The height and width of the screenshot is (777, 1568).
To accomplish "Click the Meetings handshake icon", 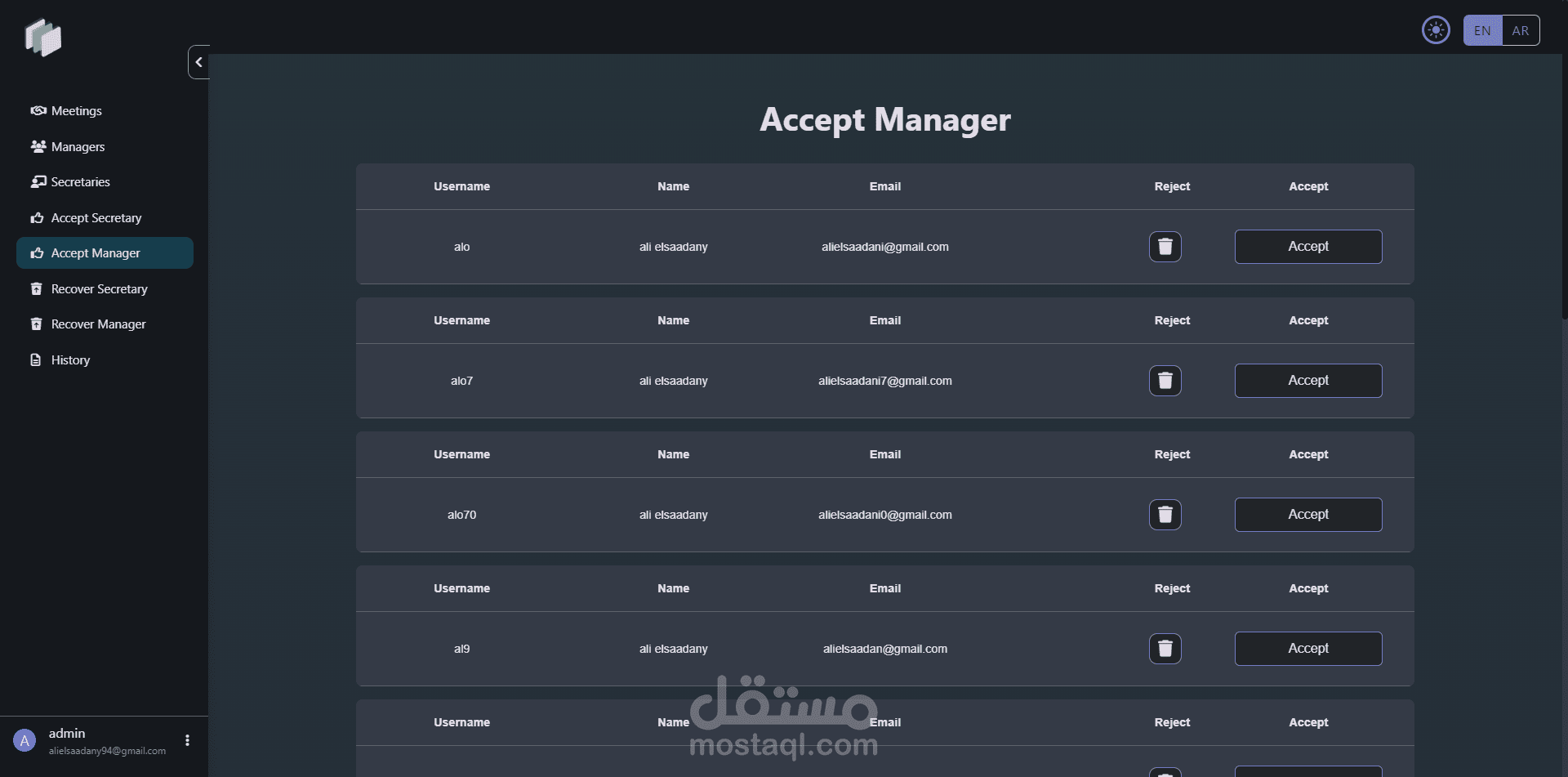I will click(x=38, y=110).
